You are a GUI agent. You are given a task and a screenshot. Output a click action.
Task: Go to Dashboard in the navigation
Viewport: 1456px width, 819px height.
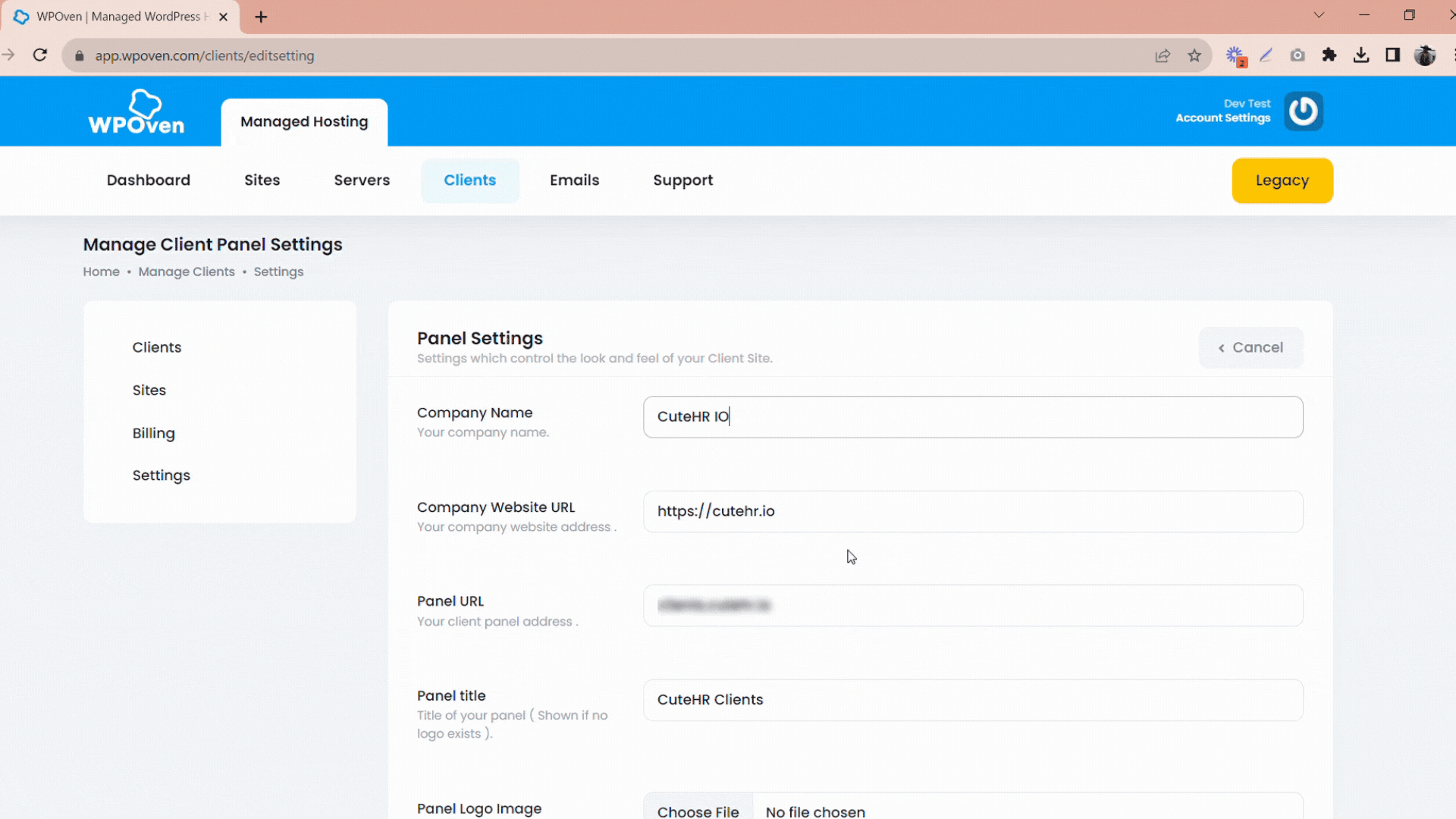[149, 180]
